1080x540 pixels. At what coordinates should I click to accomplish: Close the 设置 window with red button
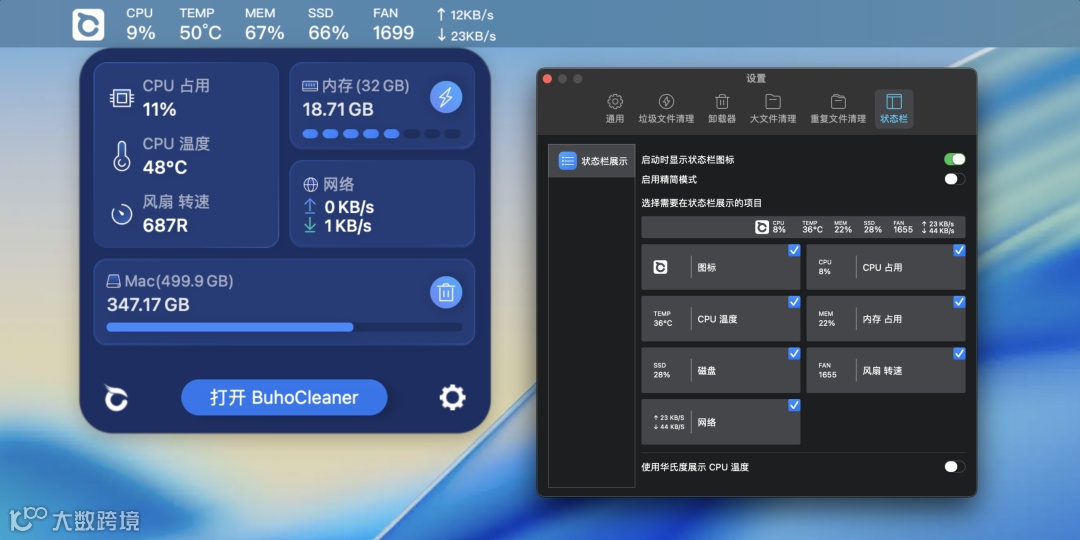[548, 79]
